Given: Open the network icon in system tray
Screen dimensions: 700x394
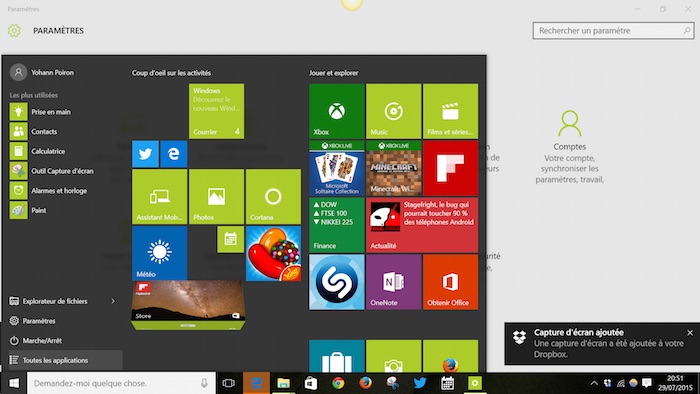Looking at the screenshot, I should [x=621, y=383].
